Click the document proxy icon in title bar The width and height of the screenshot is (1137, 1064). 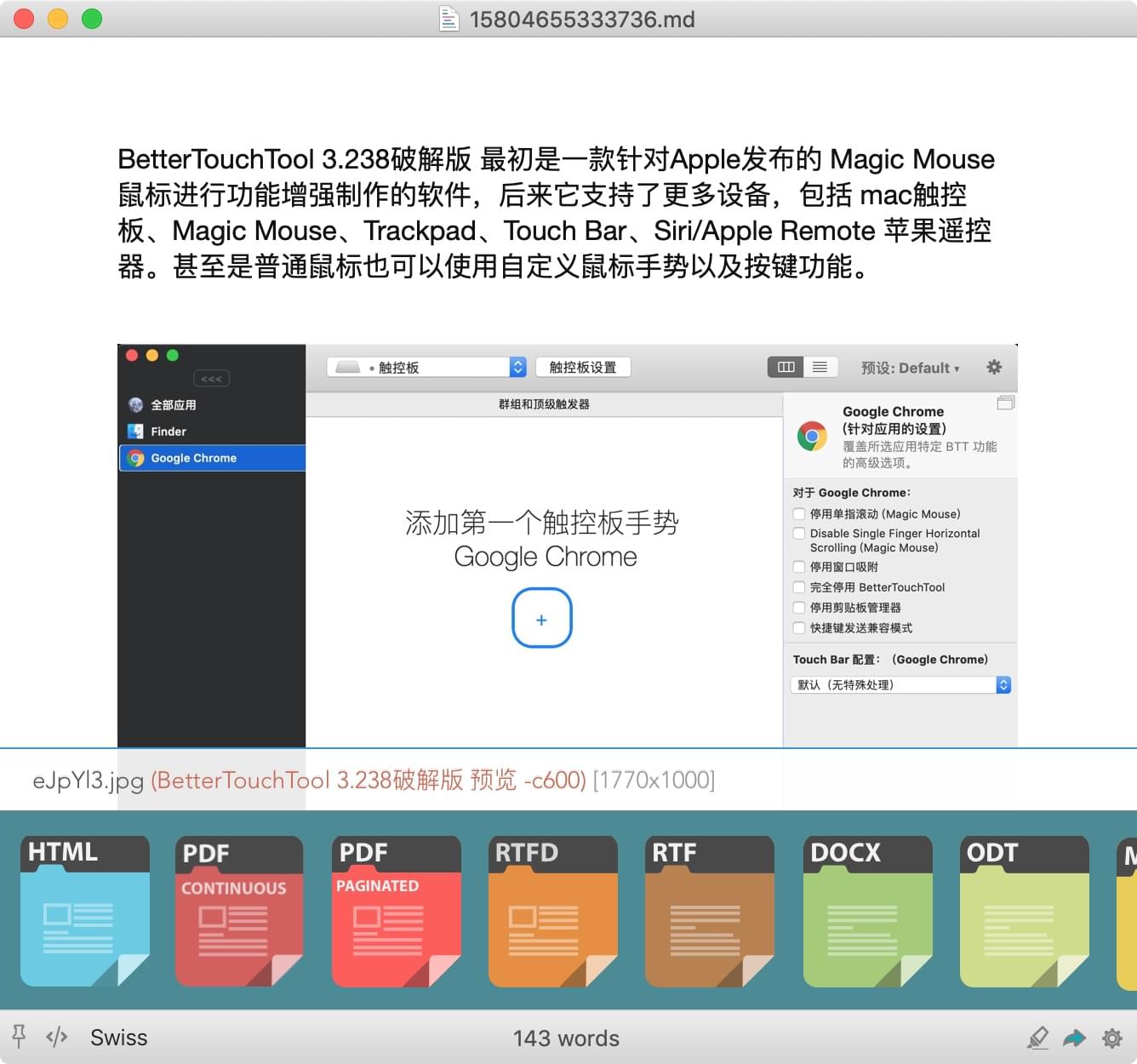tap(449, 19)
